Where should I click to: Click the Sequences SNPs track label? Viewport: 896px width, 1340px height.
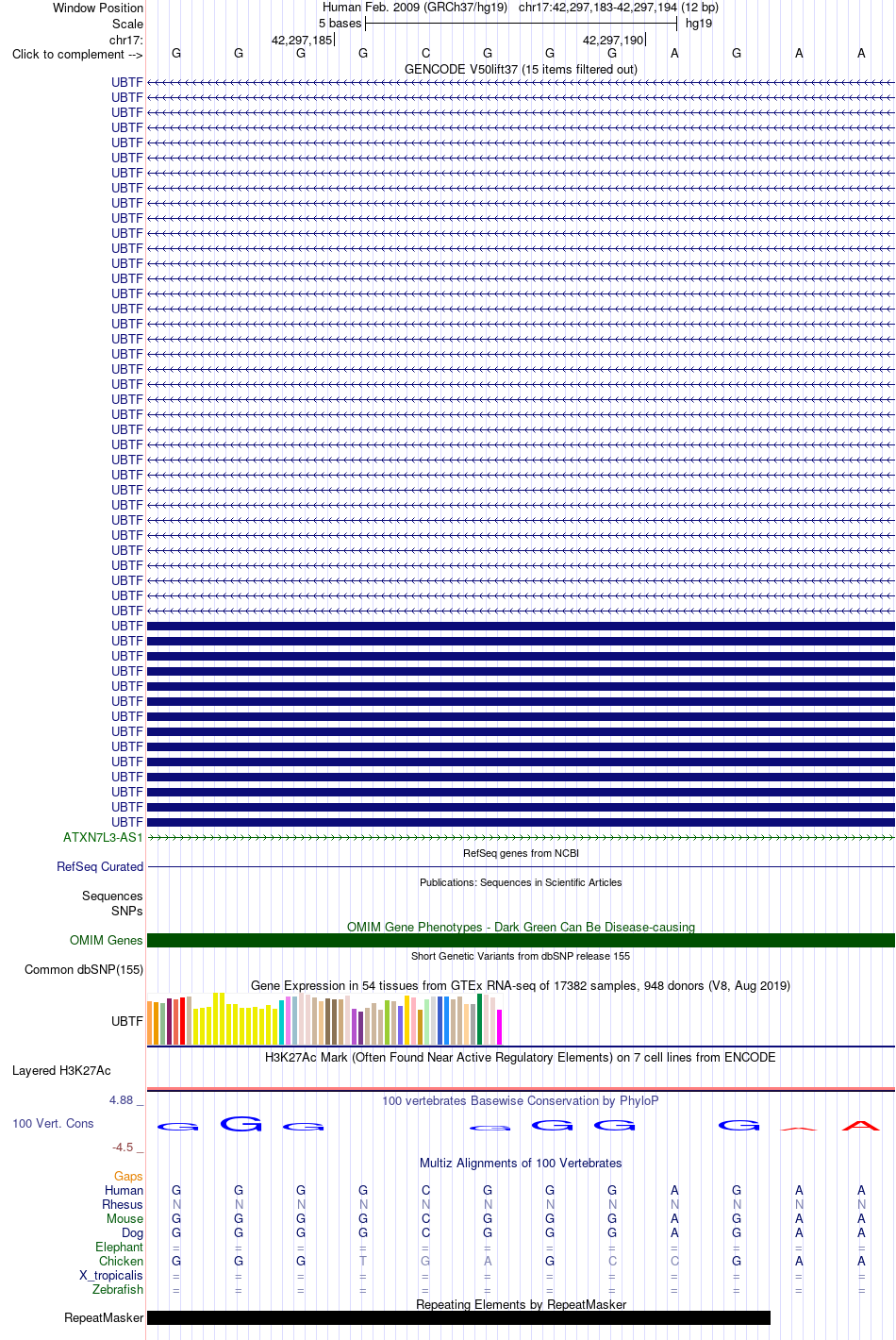(112, 903)
